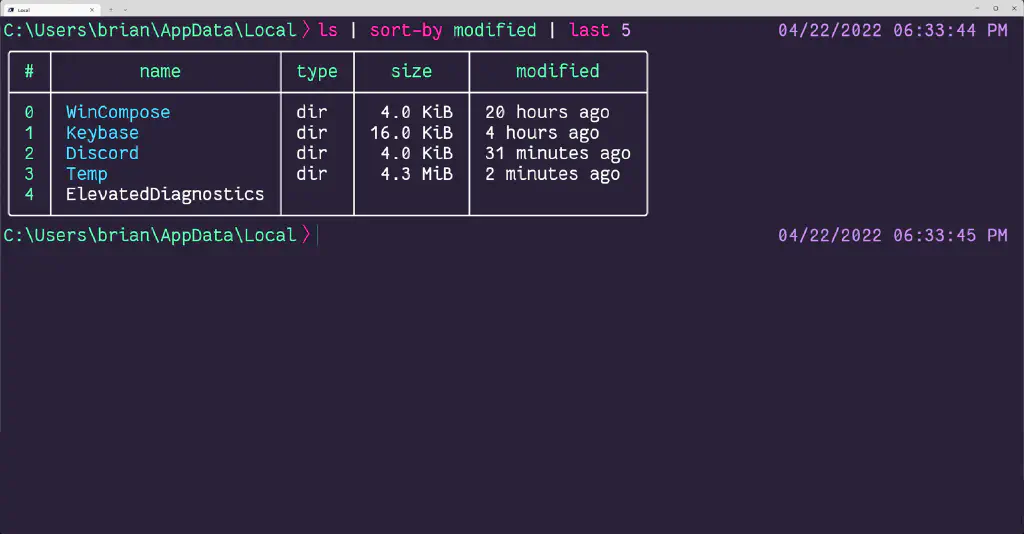Click the 'sort-by' command text

click(406, 30)
